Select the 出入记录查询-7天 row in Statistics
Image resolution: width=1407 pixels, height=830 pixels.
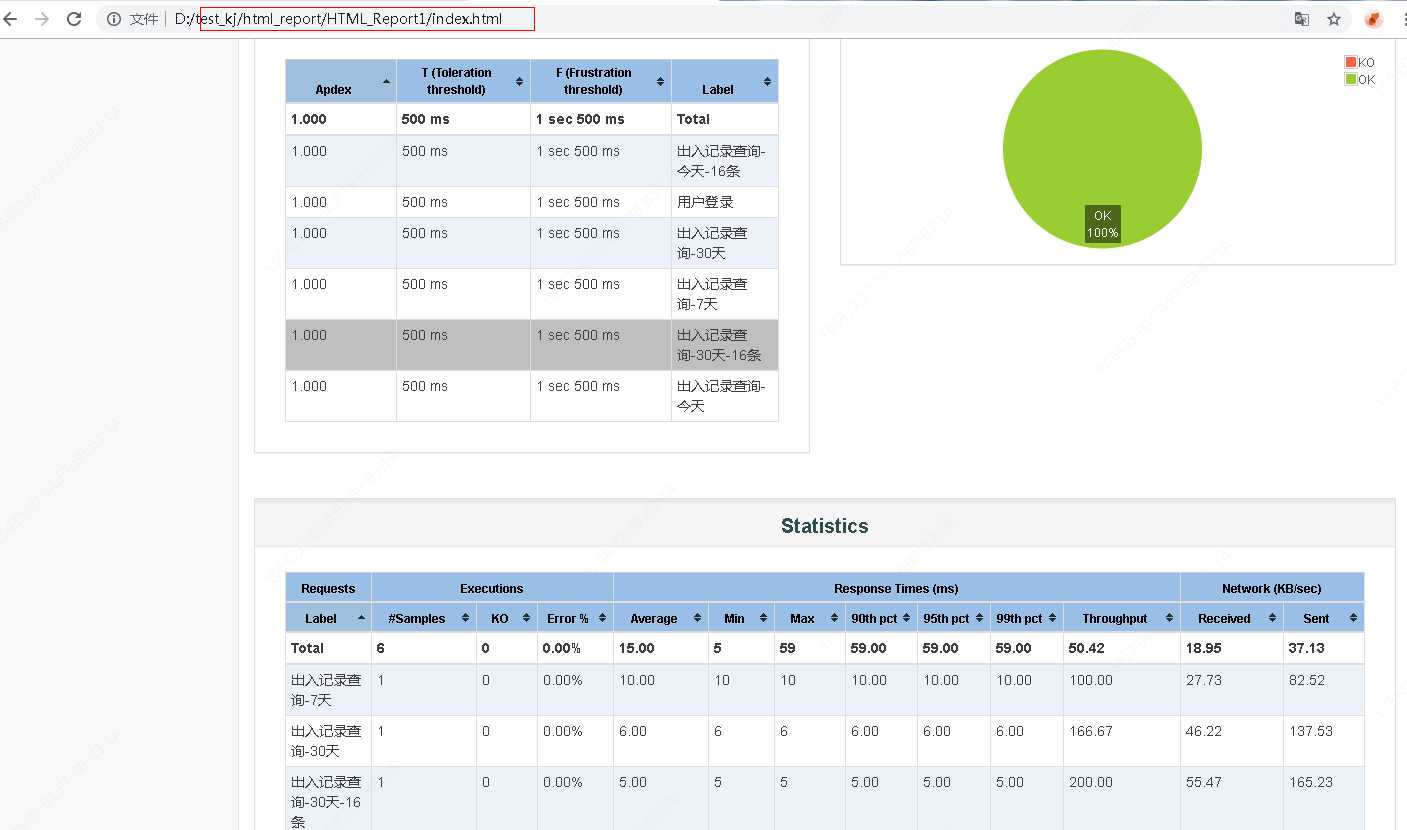825,690
